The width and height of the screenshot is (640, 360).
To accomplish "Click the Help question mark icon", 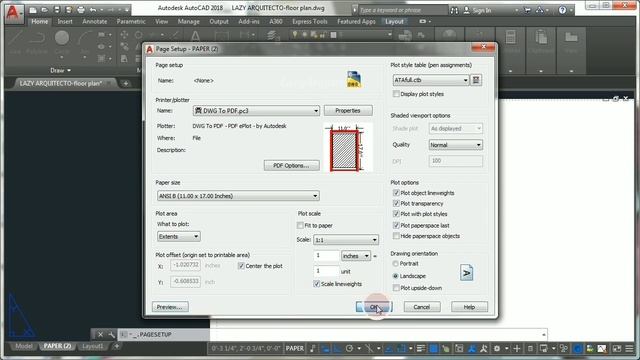I will click(x=562, y=10).
